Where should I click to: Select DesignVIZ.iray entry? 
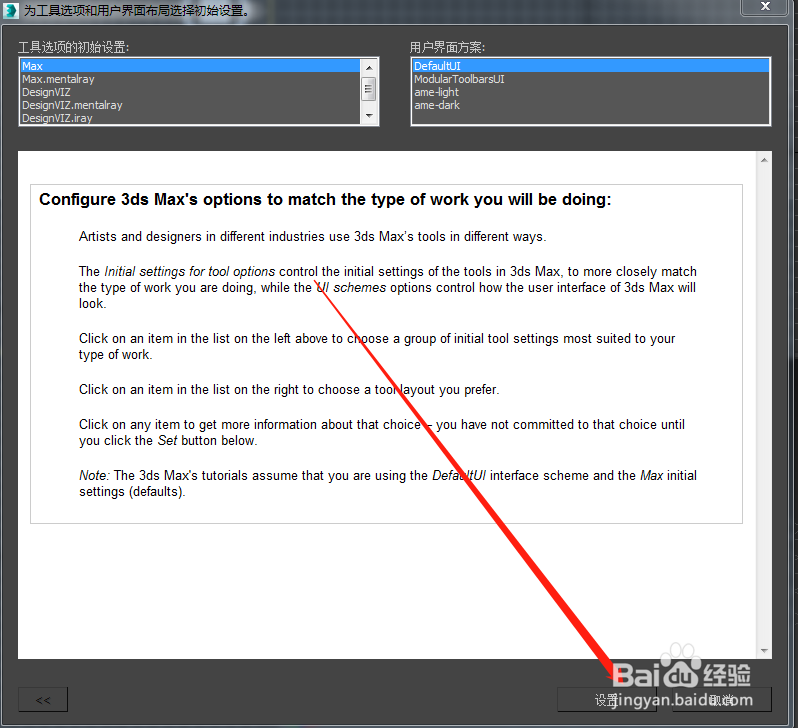point(190,118)
